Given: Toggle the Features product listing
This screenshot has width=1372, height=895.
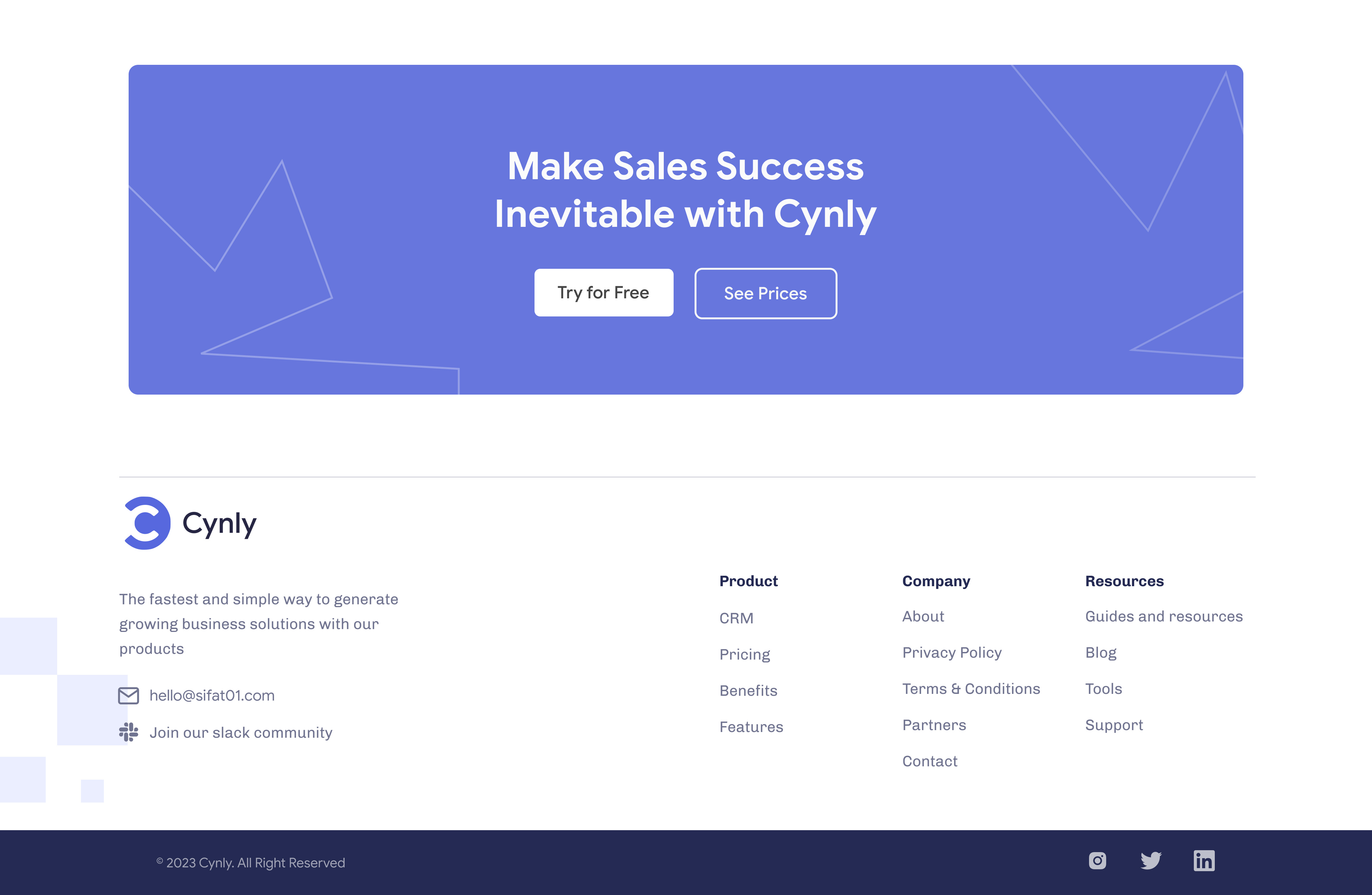Looking at the screenshot, I should [x=751, y=725].
